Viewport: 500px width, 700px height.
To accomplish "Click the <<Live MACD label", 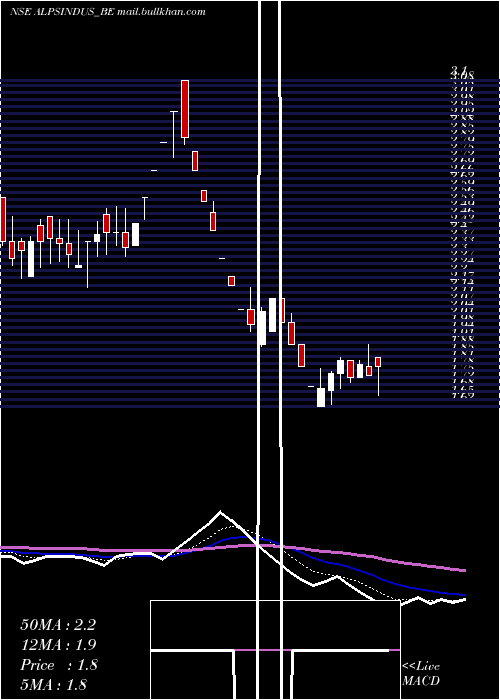I will click(x=421, y=673).
